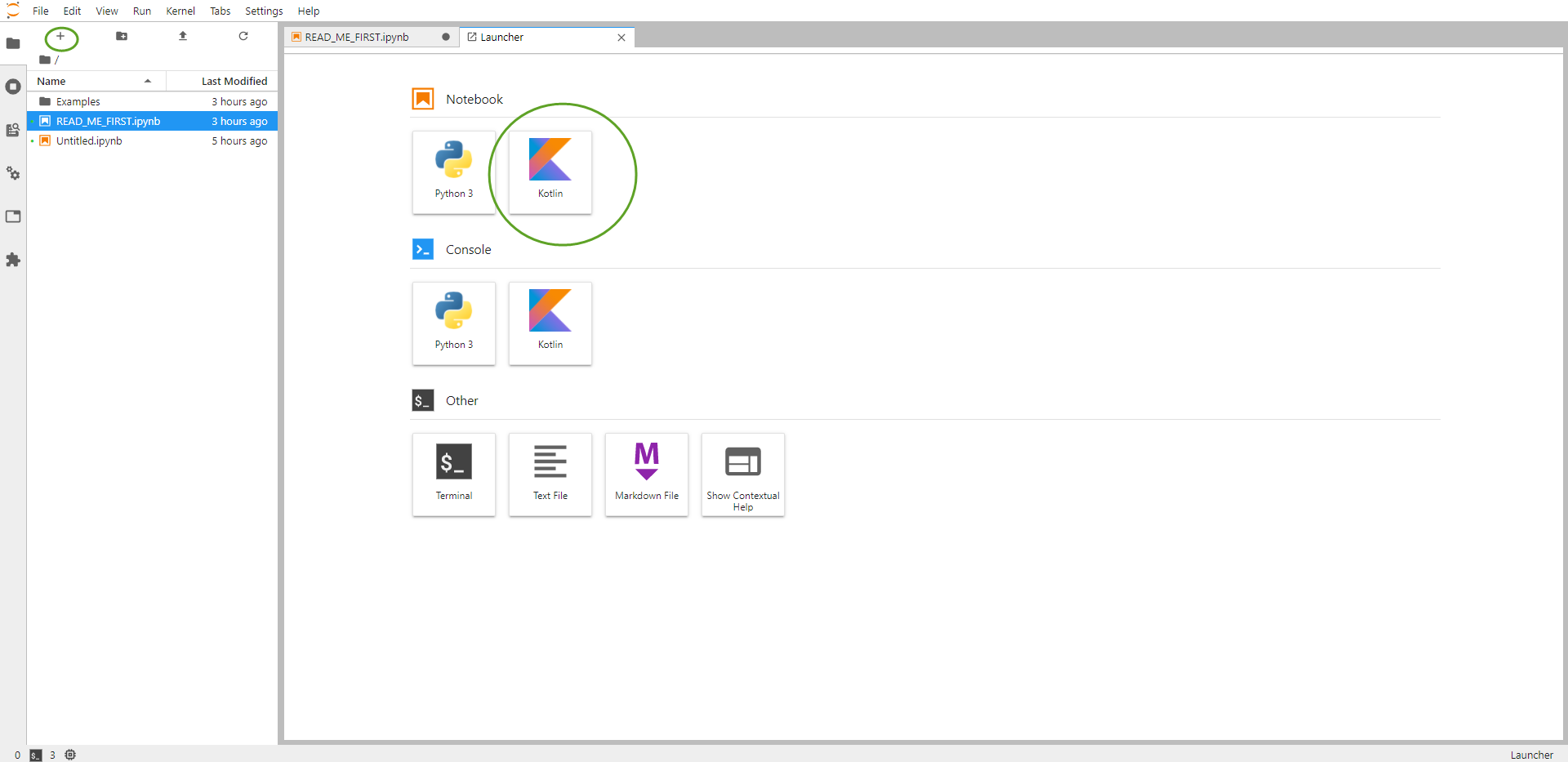Launch a Python 3 console
The height and width of the screenshot is (762, 1568).
[x=453, y=323]
